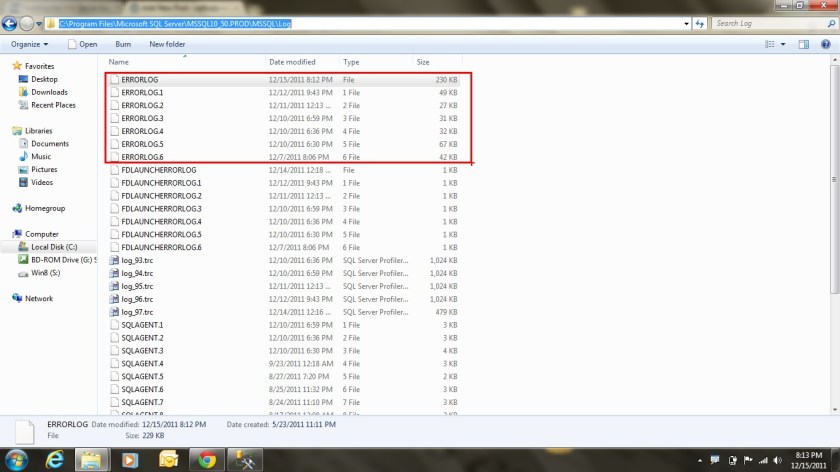Open the Organize dropdown menu
The width and height of the screenshot is (840, 472).
tap(29, 44)
